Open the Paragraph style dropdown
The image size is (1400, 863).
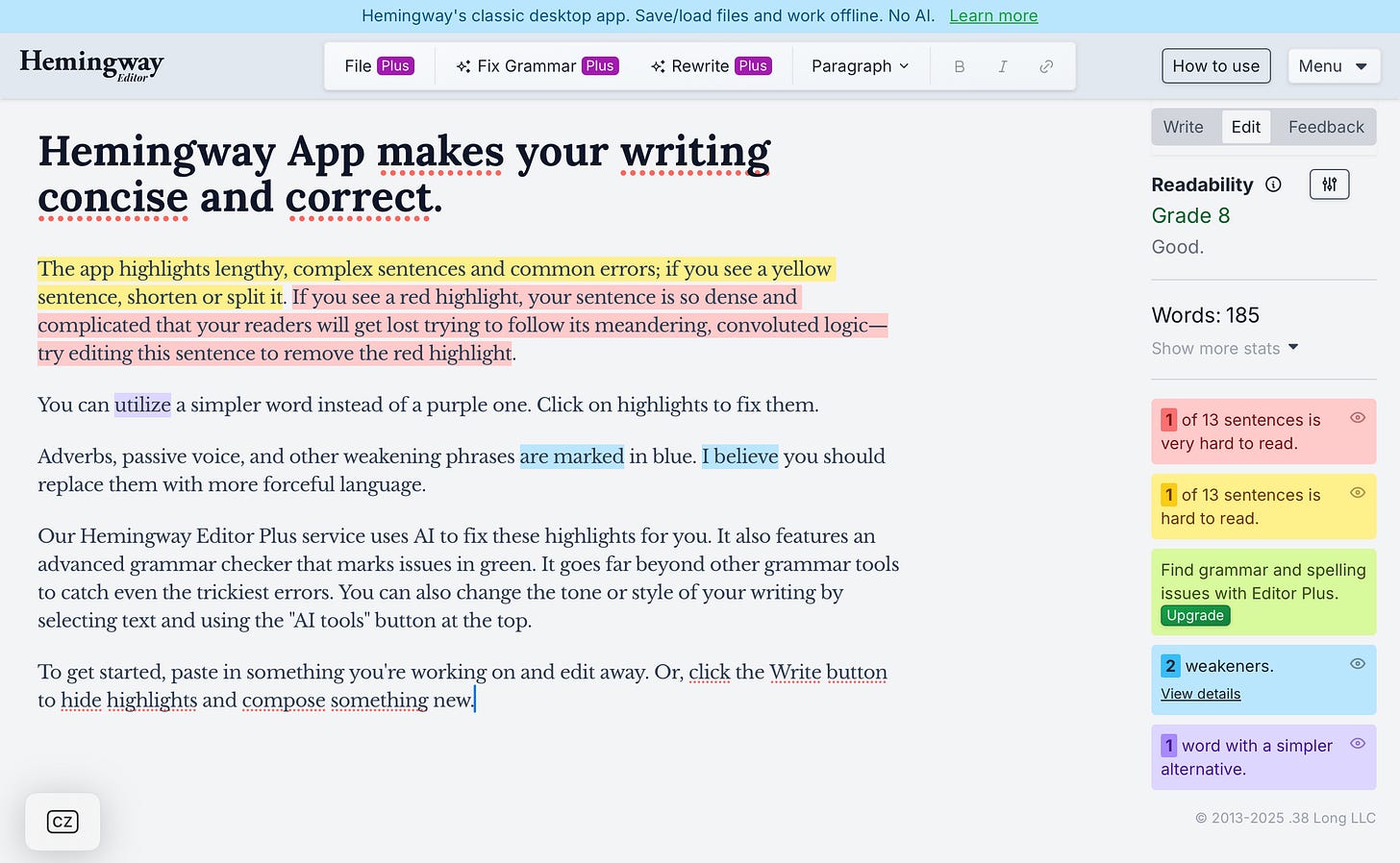coord(860,66)
